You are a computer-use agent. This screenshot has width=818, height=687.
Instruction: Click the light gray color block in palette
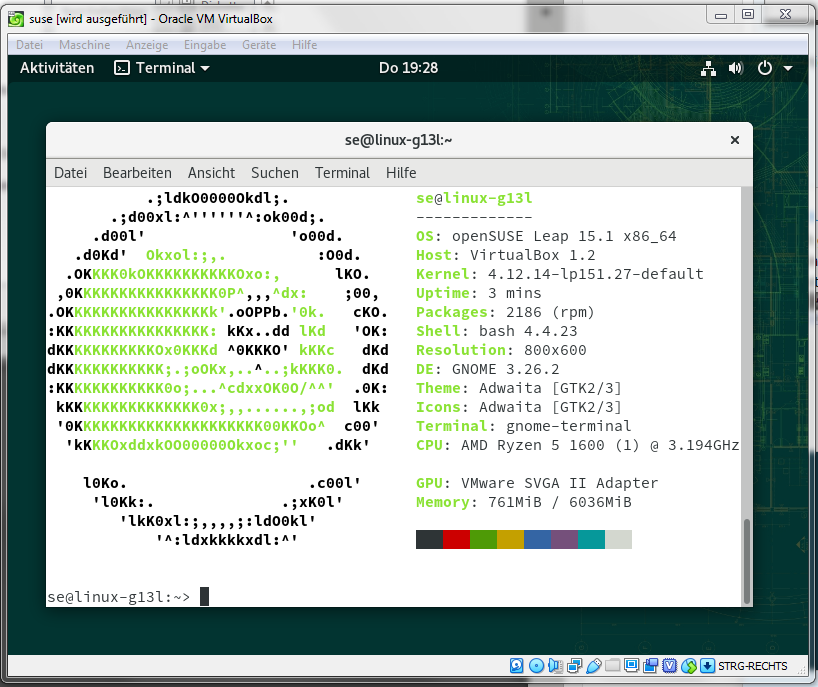[619, 539]
